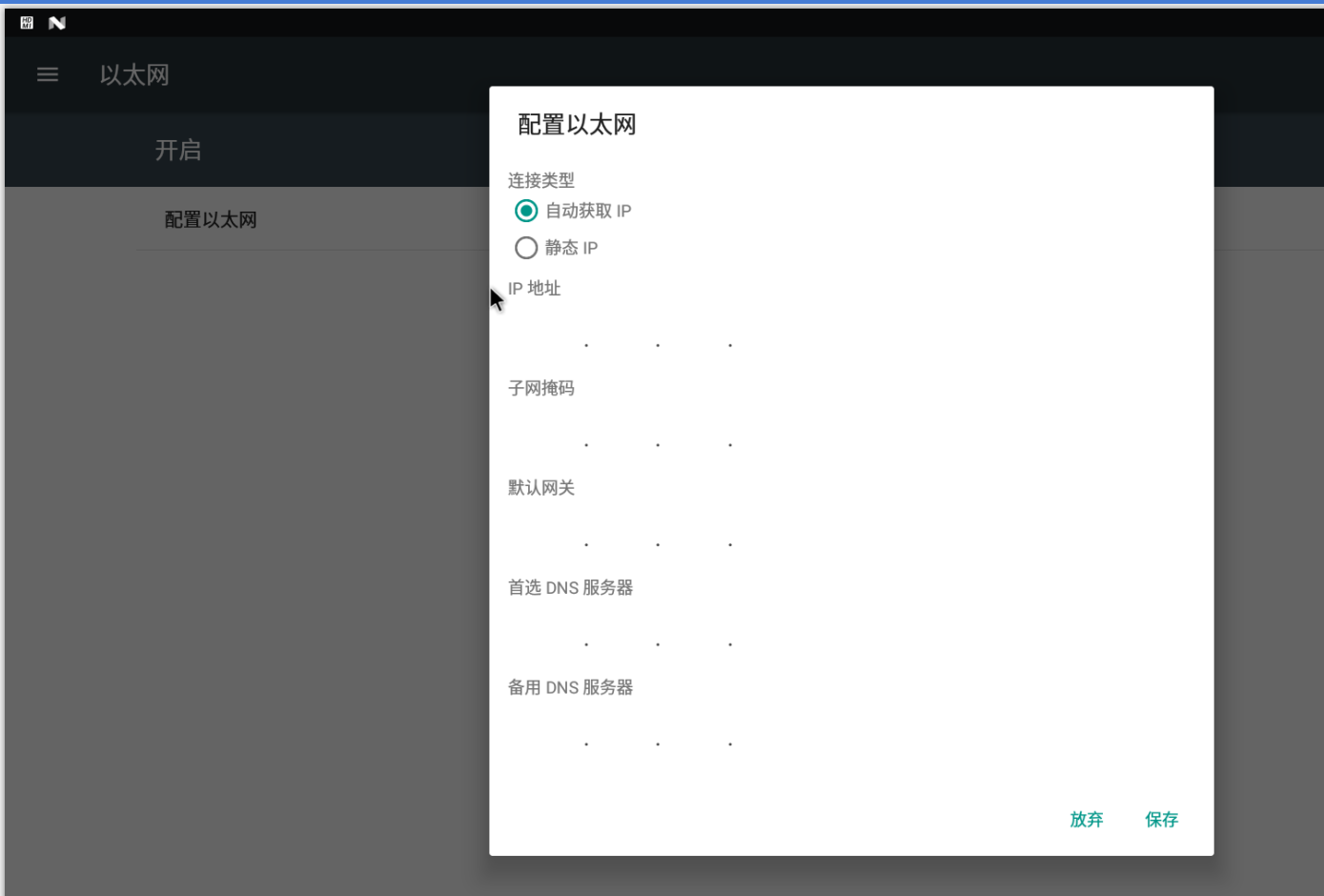Click the 配置以太网 list entry in the background

coord(211,220)
